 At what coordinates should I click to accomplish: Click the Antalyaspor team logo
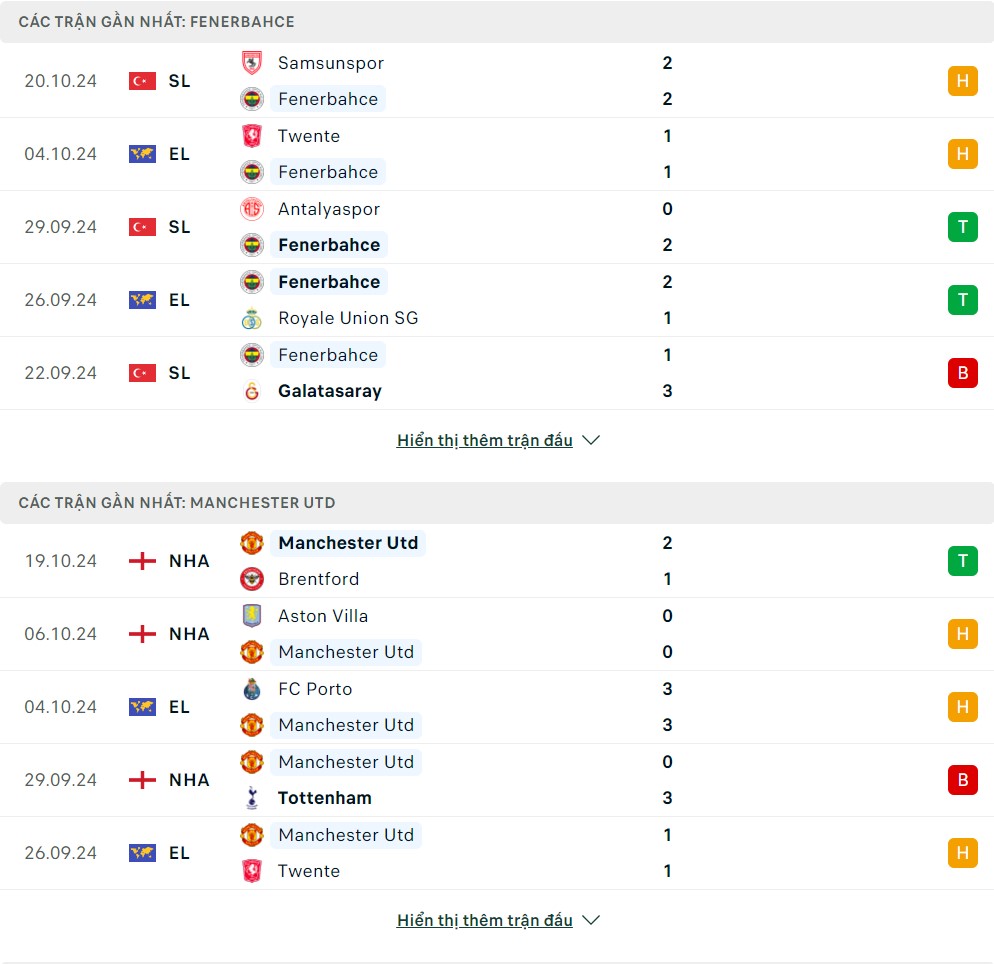(x=252, y=209)
